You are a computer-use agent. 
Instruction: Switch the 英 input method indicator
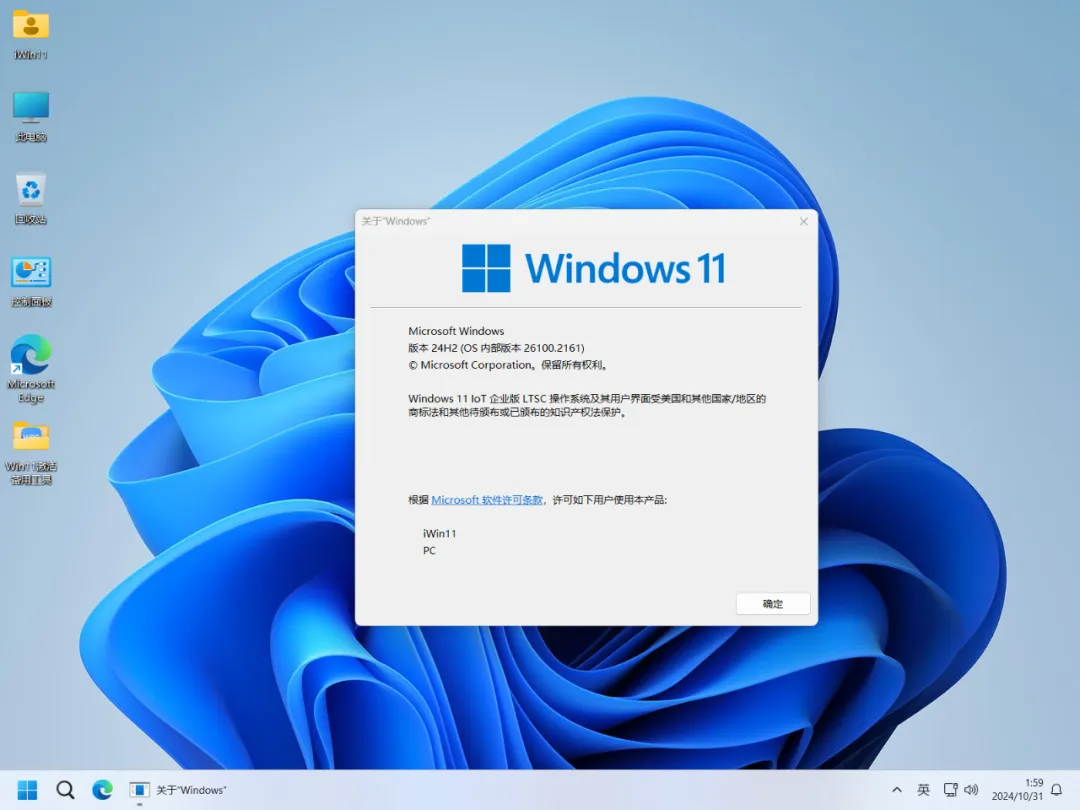pos(924,790)
